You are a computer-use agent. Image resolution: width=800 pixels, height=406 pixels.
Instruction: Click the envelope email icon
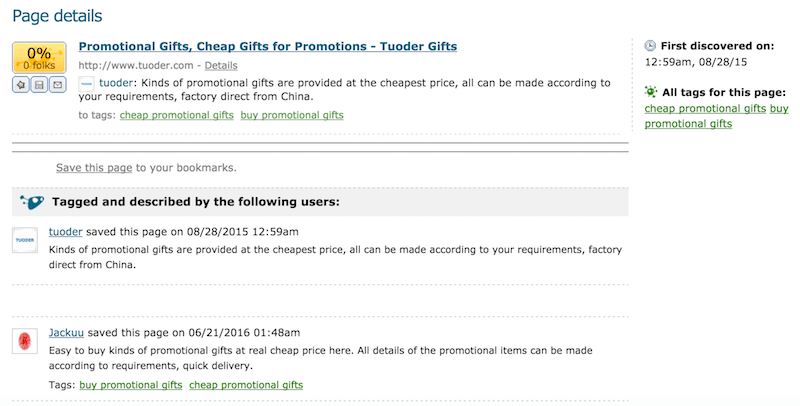pos(58,85)
